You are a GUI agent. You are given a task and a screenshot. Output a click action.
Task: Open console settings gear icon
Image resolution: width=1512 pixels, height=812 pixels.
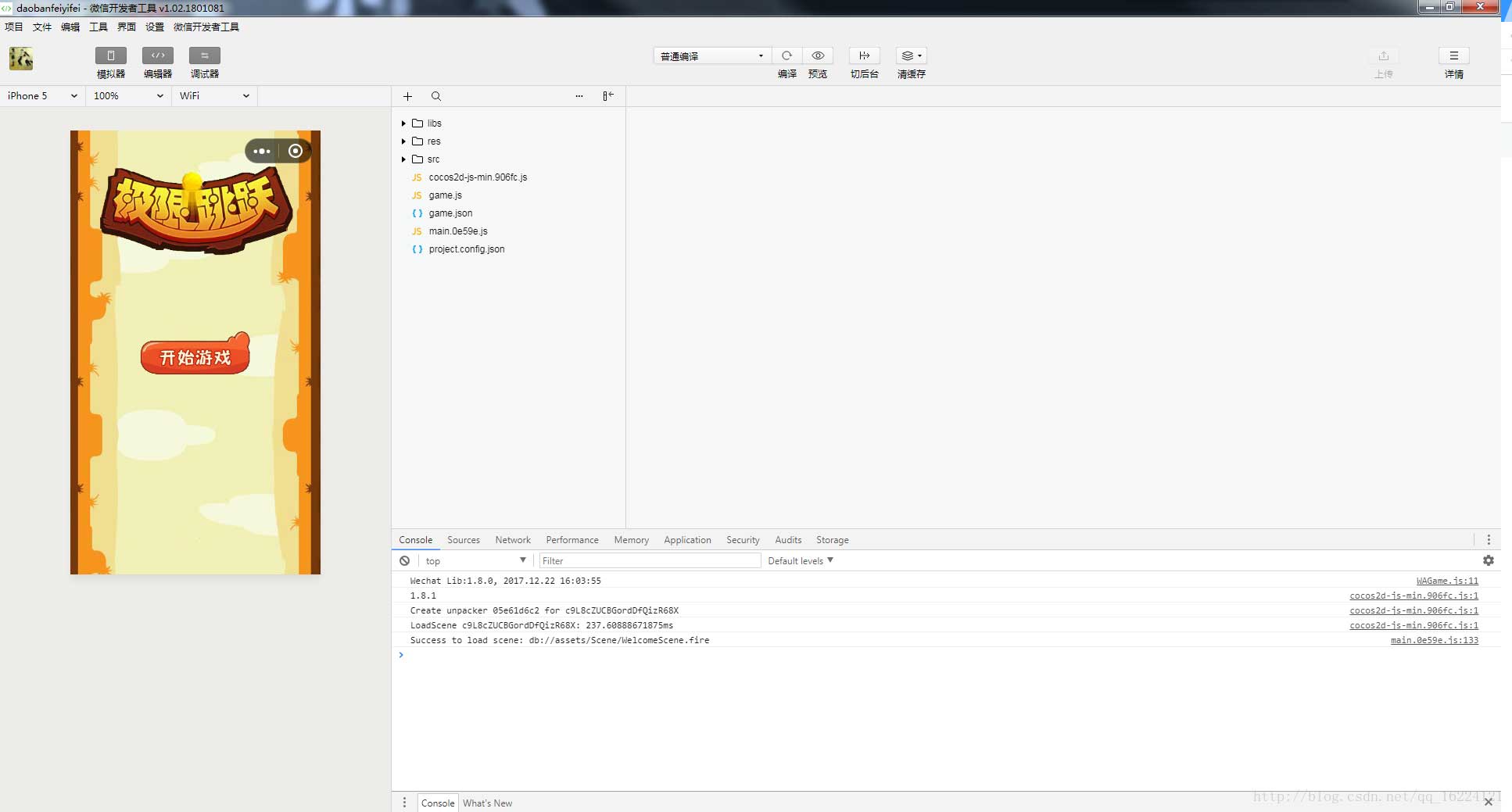[1488, 560]
